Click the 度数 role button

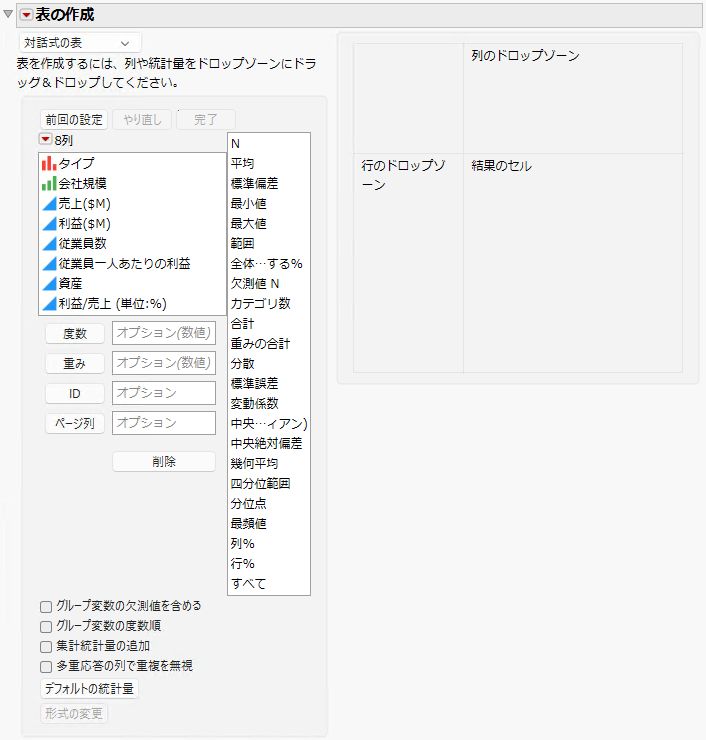[x=75, y=334]
